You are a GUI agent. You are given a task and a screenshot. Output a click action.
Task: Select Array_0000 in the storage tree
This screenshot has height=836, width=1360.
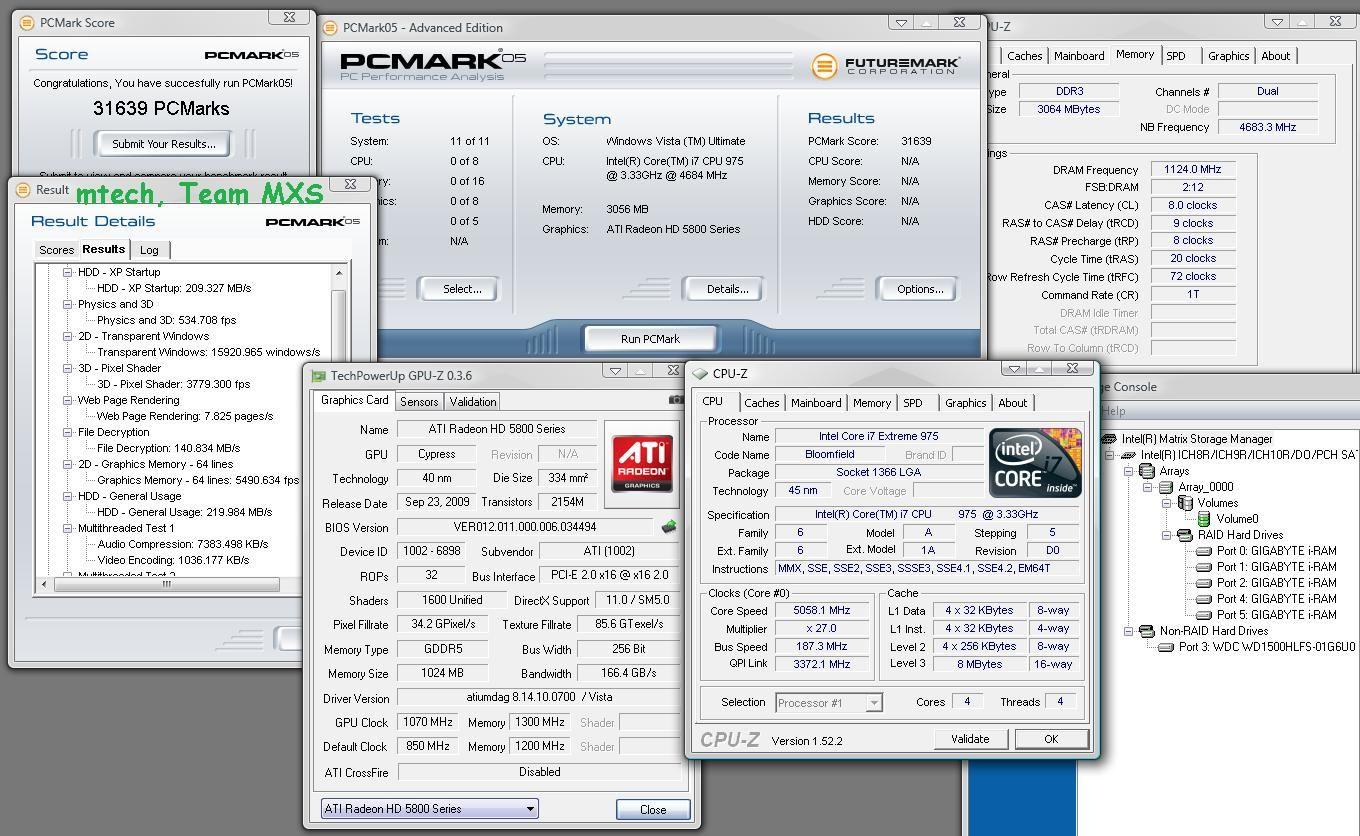tap(1206, 487)
